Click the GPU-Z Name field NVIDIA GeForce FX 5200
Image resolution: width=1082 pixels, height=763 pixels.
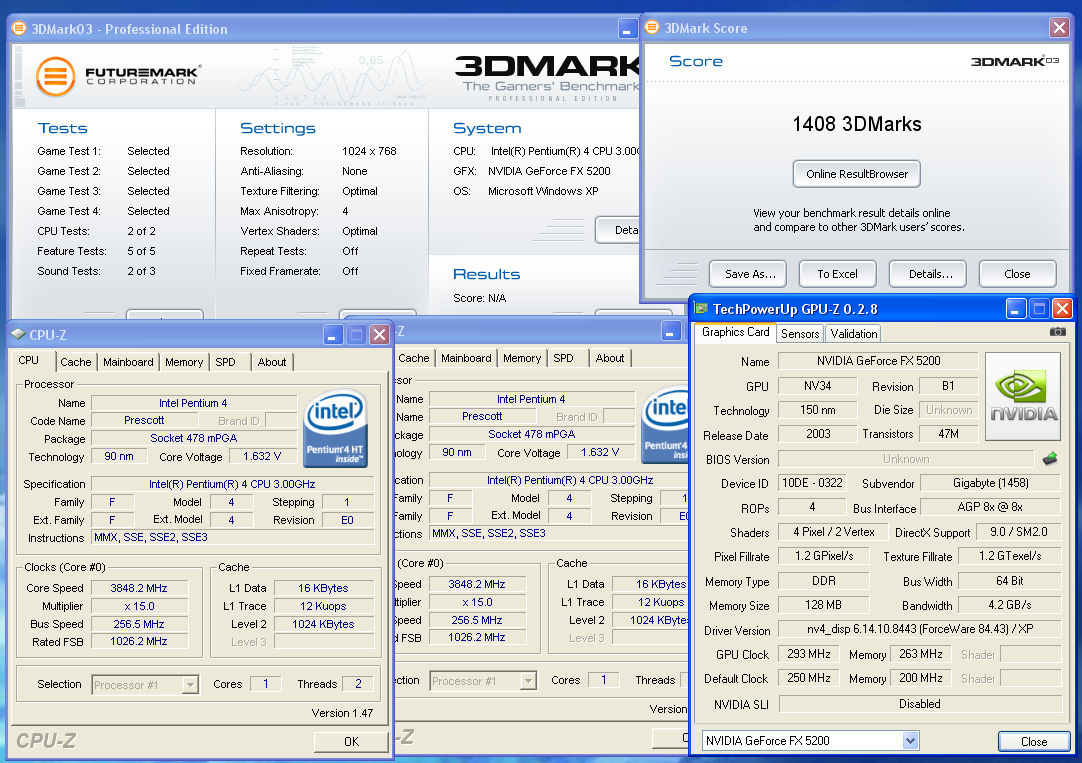(878, 361)
